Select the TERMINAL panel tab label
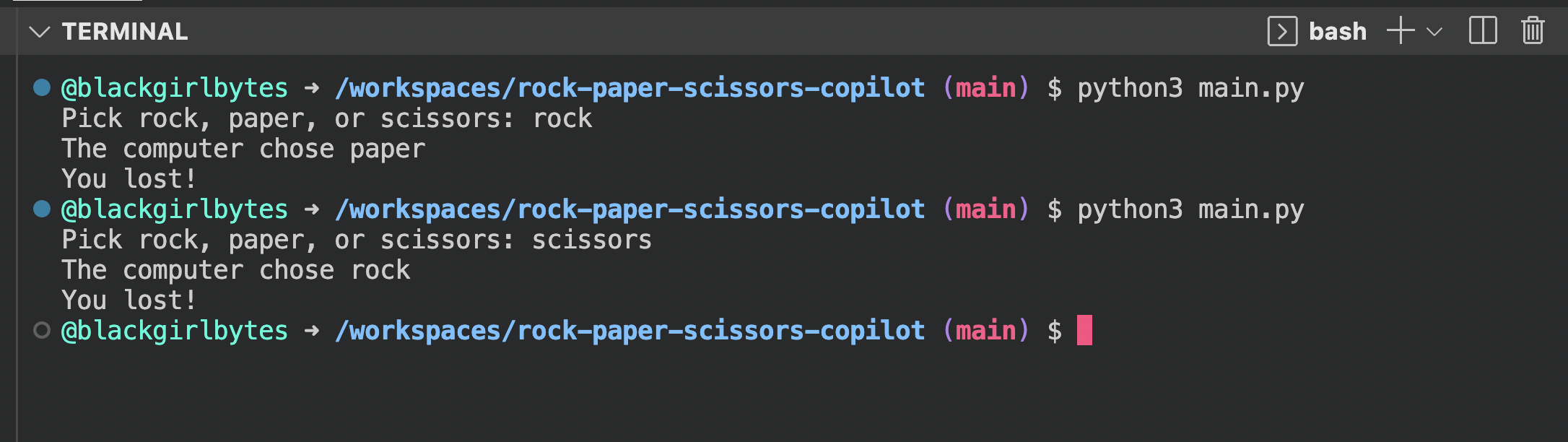The image size is (1568, 442). pyautogui.click(x=125, y=32)
